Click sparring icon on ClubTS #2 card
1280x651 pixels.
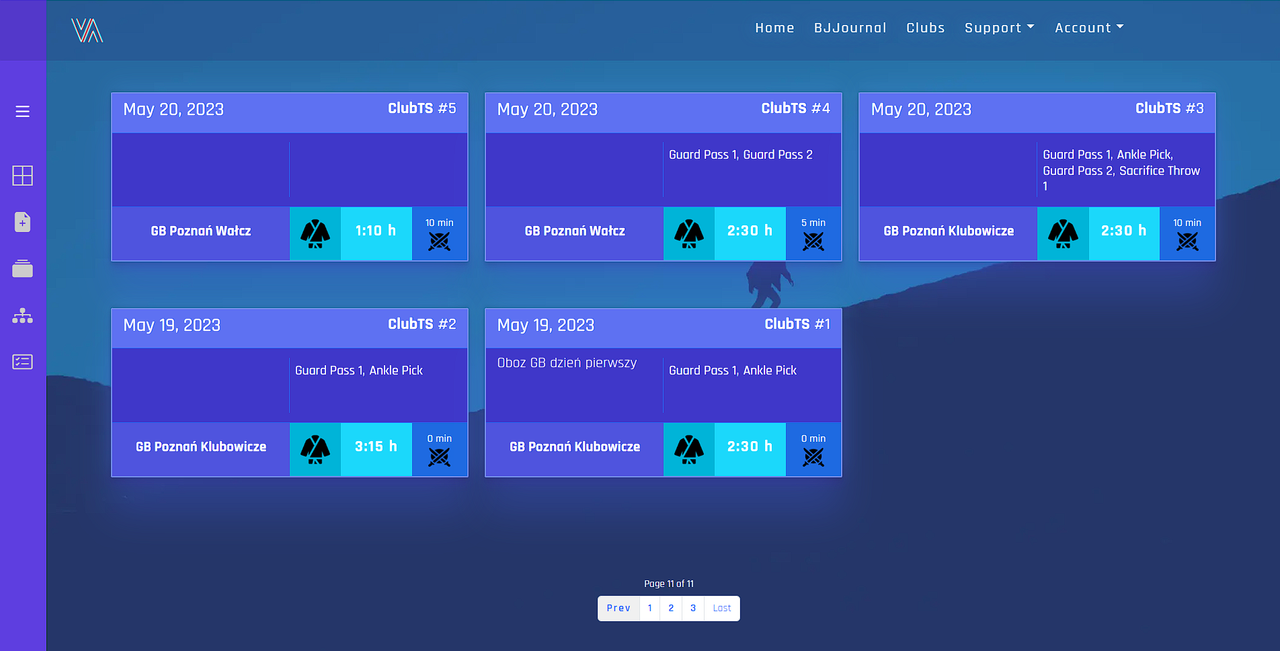coord(439,456)
